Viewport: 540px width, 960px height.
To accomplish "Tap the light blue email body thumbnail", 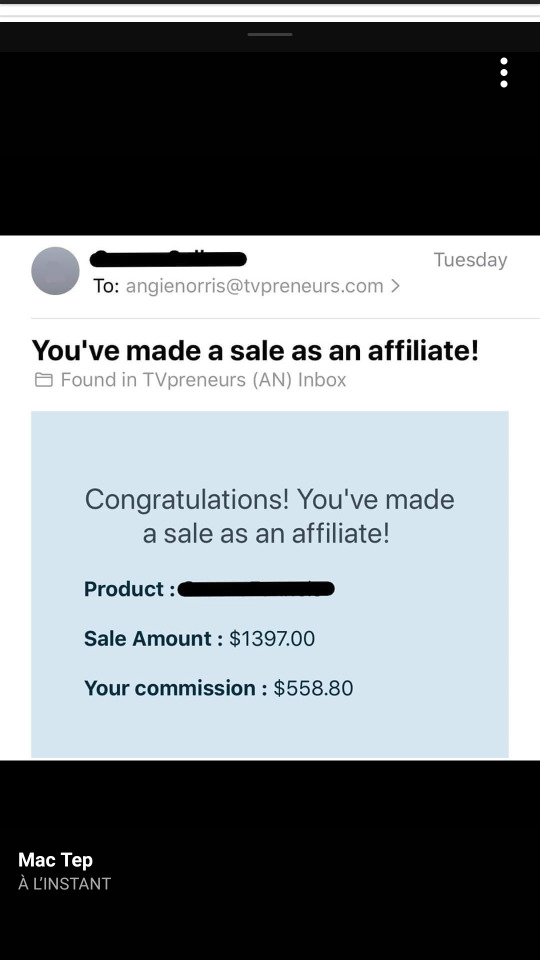I will click(270, 585).
